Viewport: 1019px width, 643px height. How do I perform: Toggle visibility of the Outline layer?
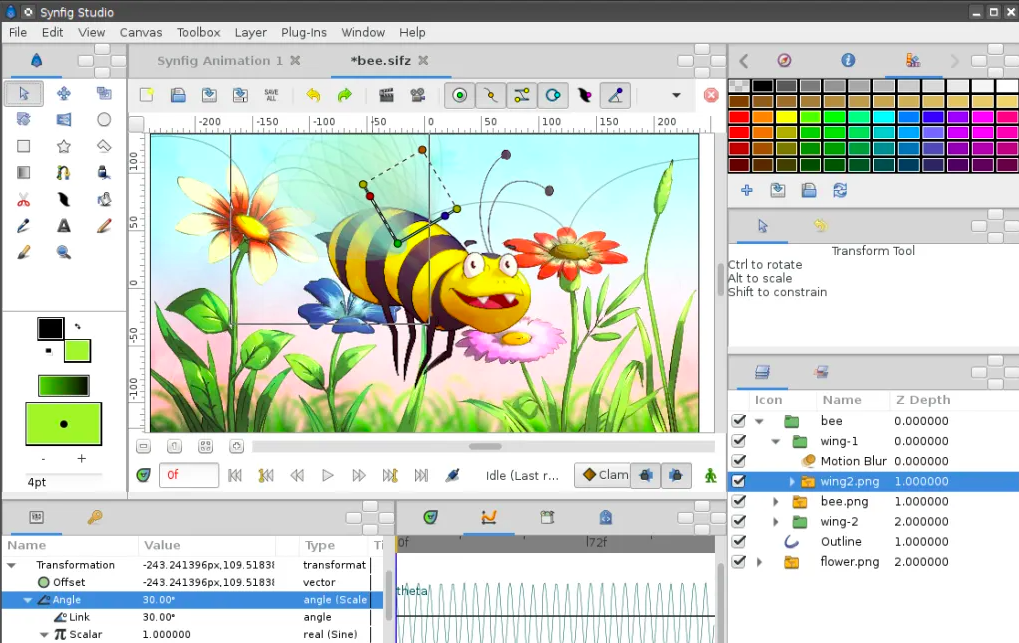pyautogui.click(x=739, y=542)
